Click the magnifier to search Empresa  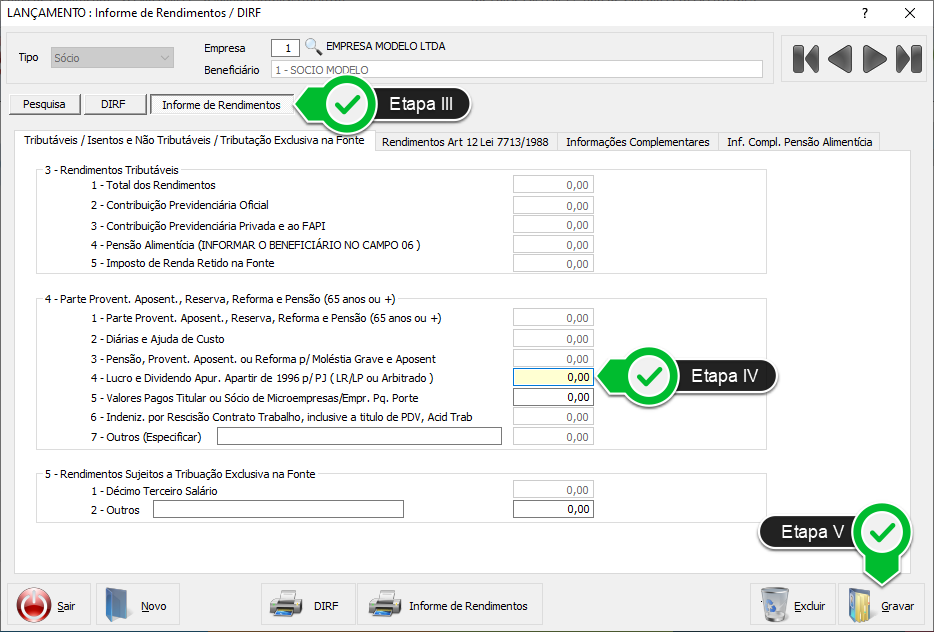pos(313,46)
